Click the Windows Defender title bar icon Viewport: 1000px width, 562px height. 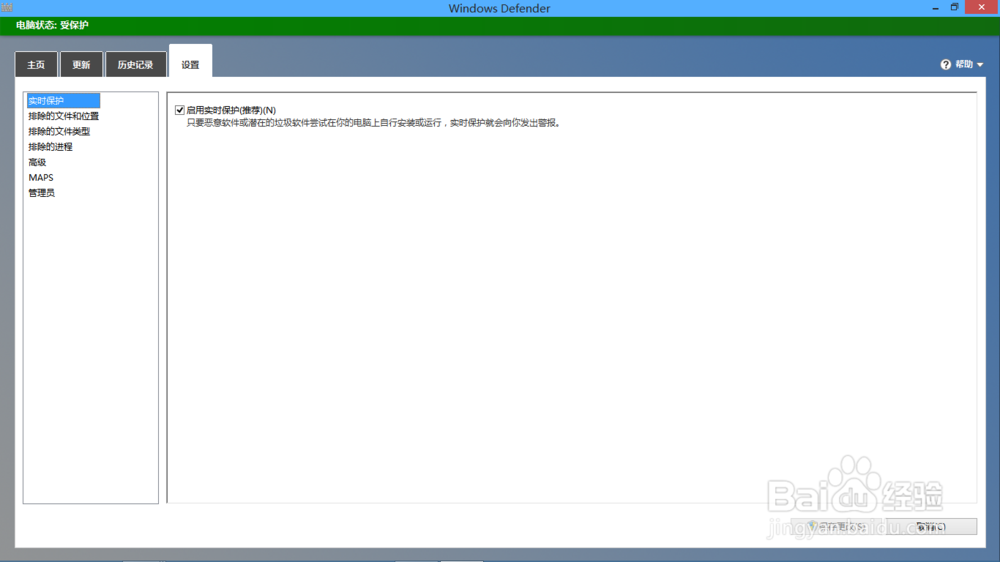point(7,8)
